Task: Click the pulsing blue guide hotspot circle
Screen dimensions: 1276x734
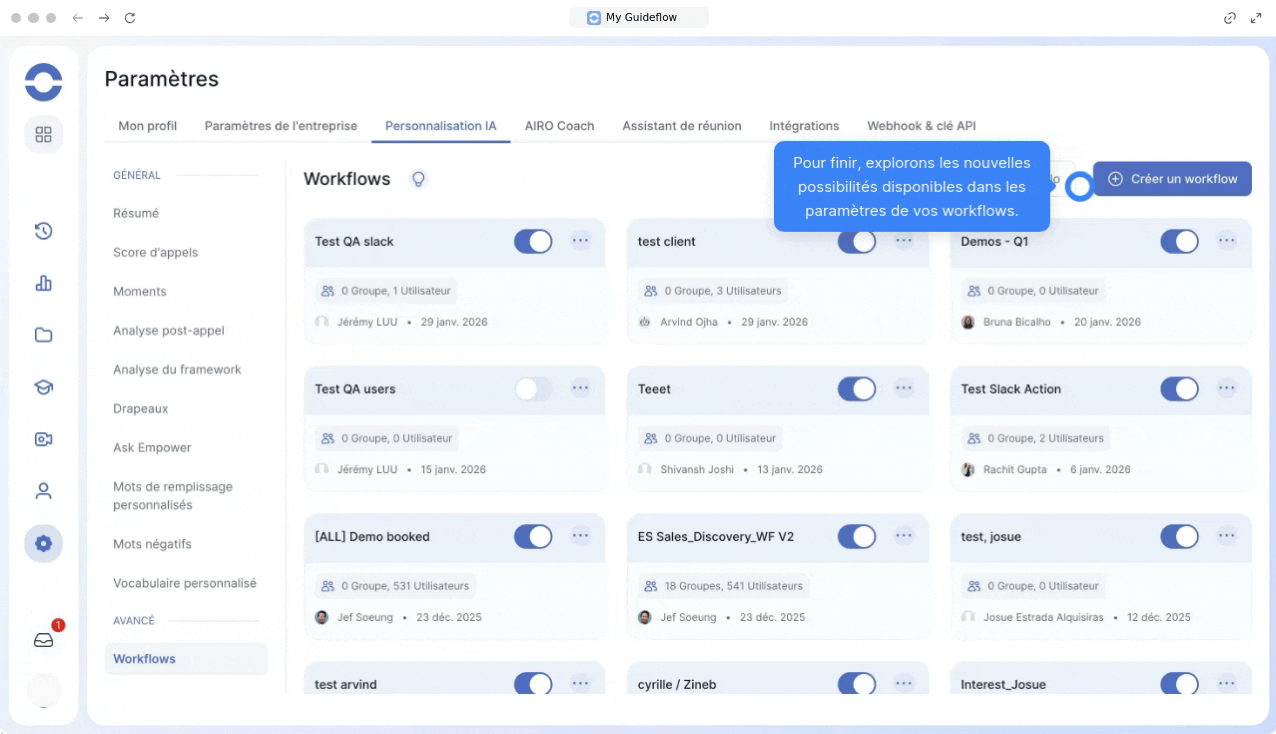Action: (x=1079, y=186)
